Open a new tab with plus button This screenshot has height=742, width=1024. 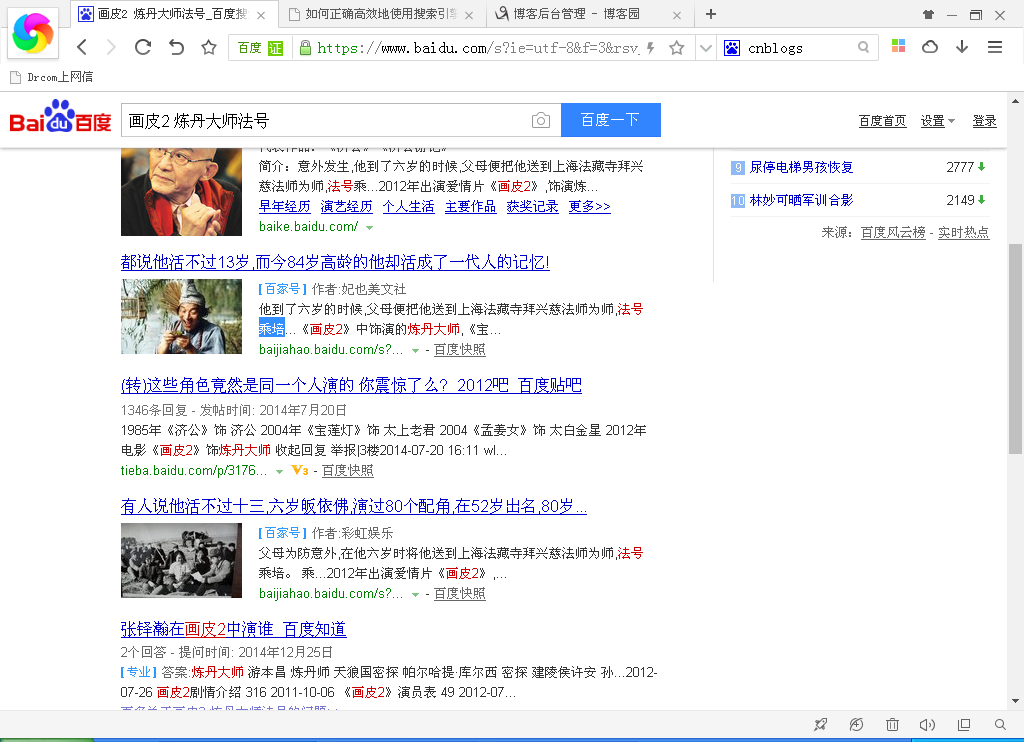point(711,14)
